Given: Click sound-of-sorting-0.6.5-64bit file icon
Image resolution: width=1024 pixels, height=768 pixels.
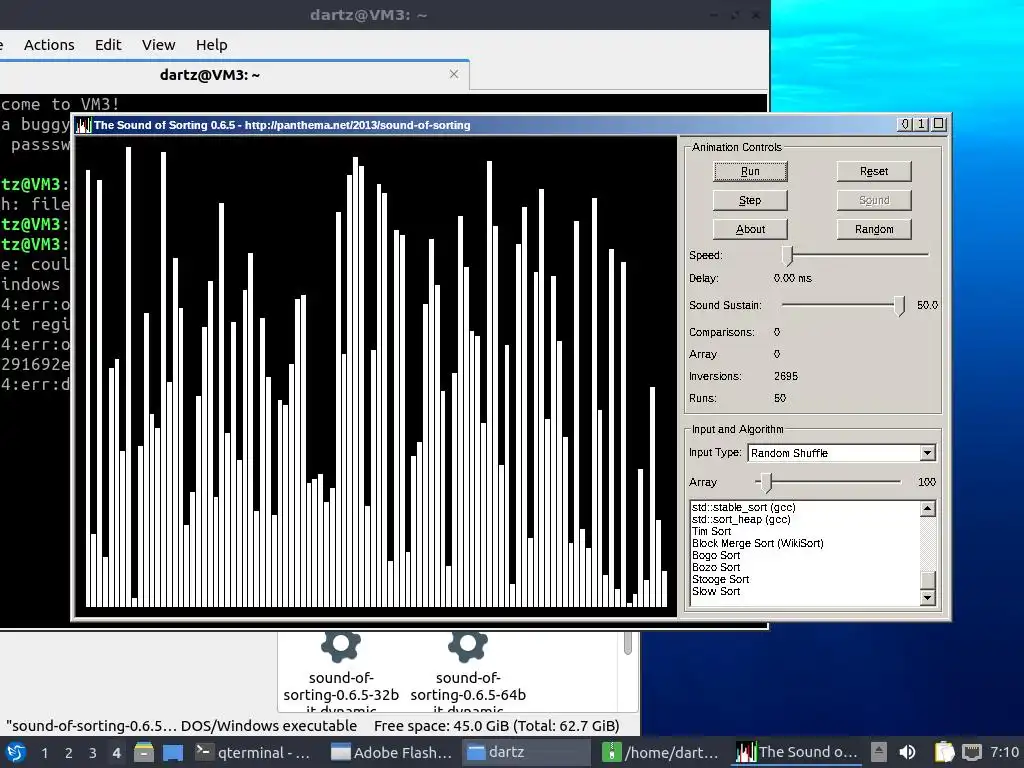Looking at the screenshot, I should [468, 645].
